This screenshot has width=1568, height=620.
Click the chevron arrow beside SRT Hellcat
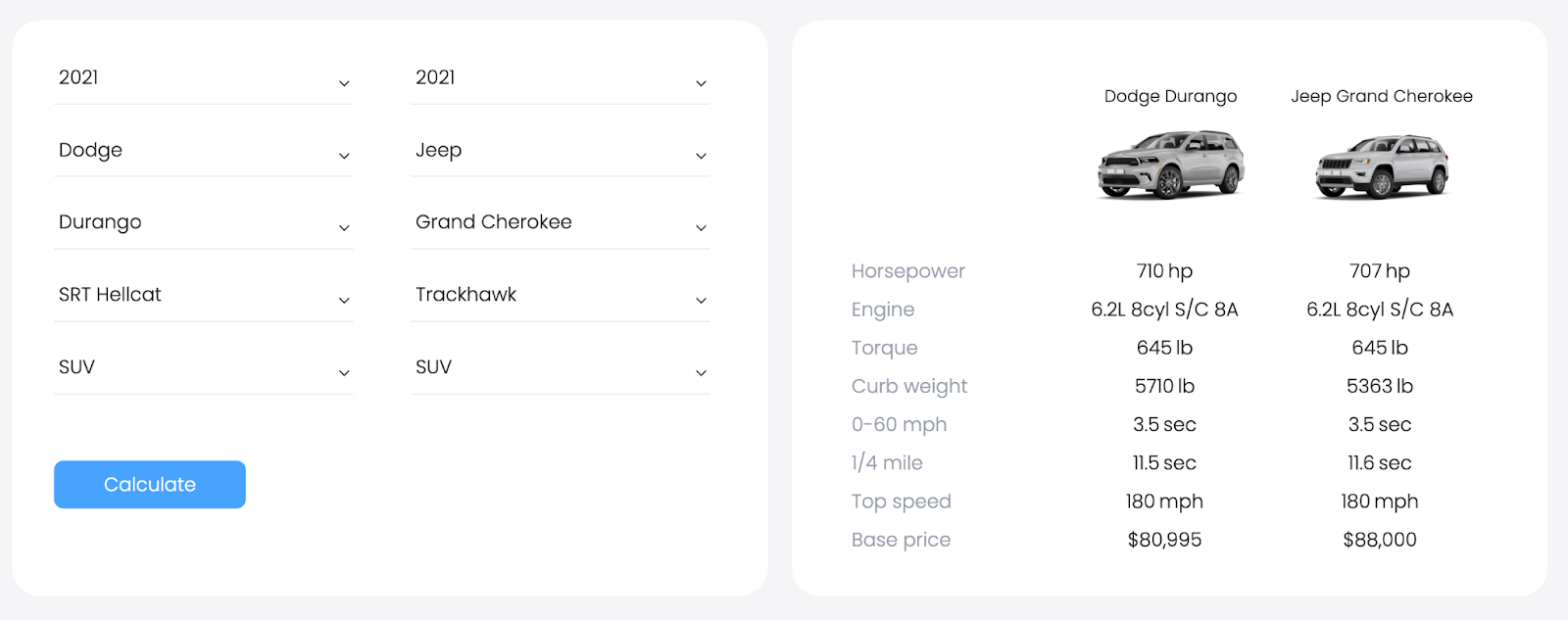coord(344,301)
